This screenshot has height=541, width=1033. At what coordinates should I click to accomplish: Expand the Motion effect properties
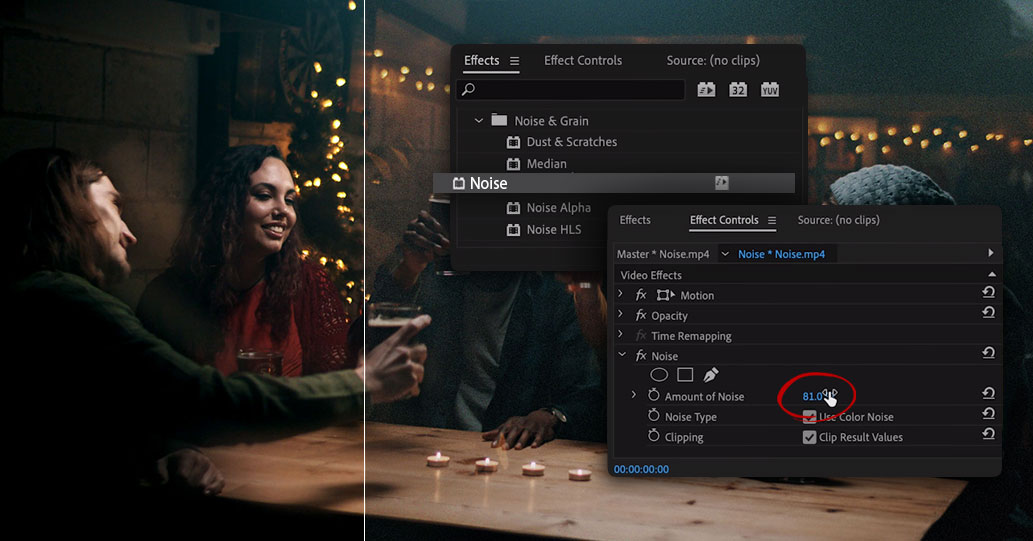coord(620,295)
